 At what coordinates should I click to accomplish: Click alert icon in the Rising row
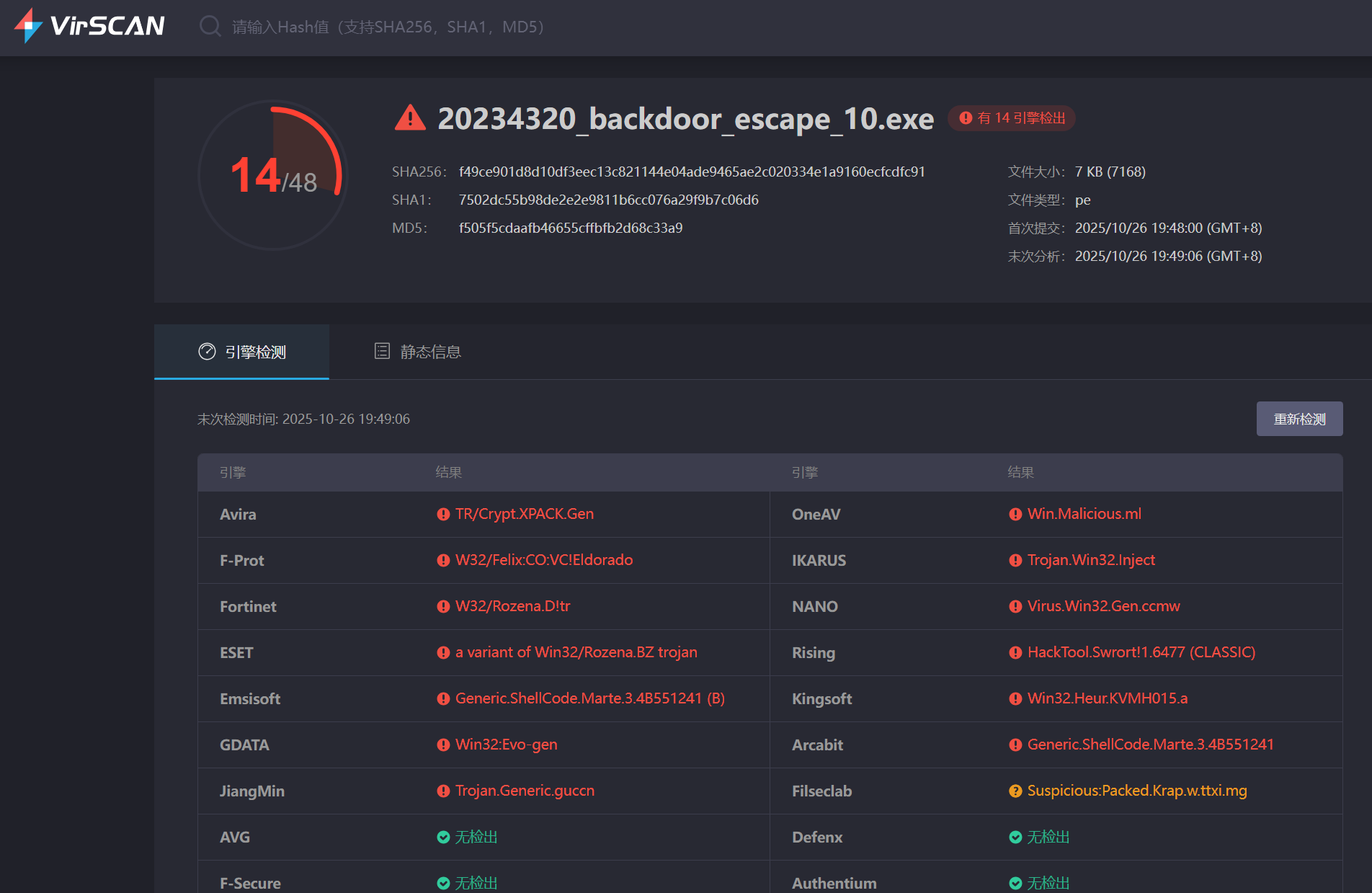tap(1015, 653)
